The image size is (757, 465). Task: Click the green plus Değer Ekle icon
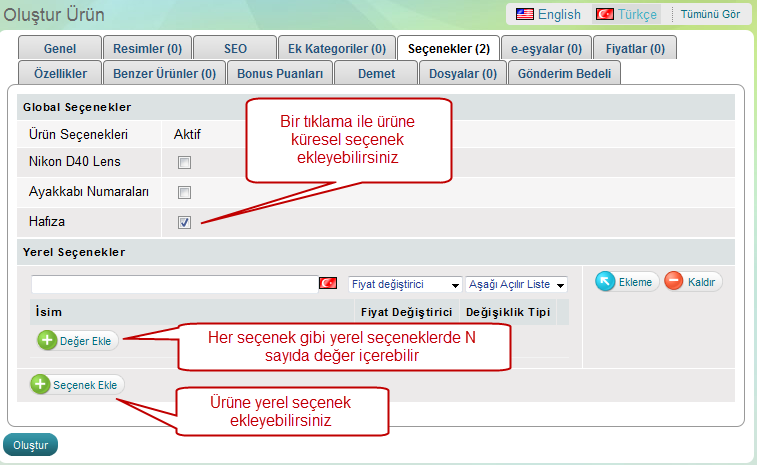coord(47,340)
